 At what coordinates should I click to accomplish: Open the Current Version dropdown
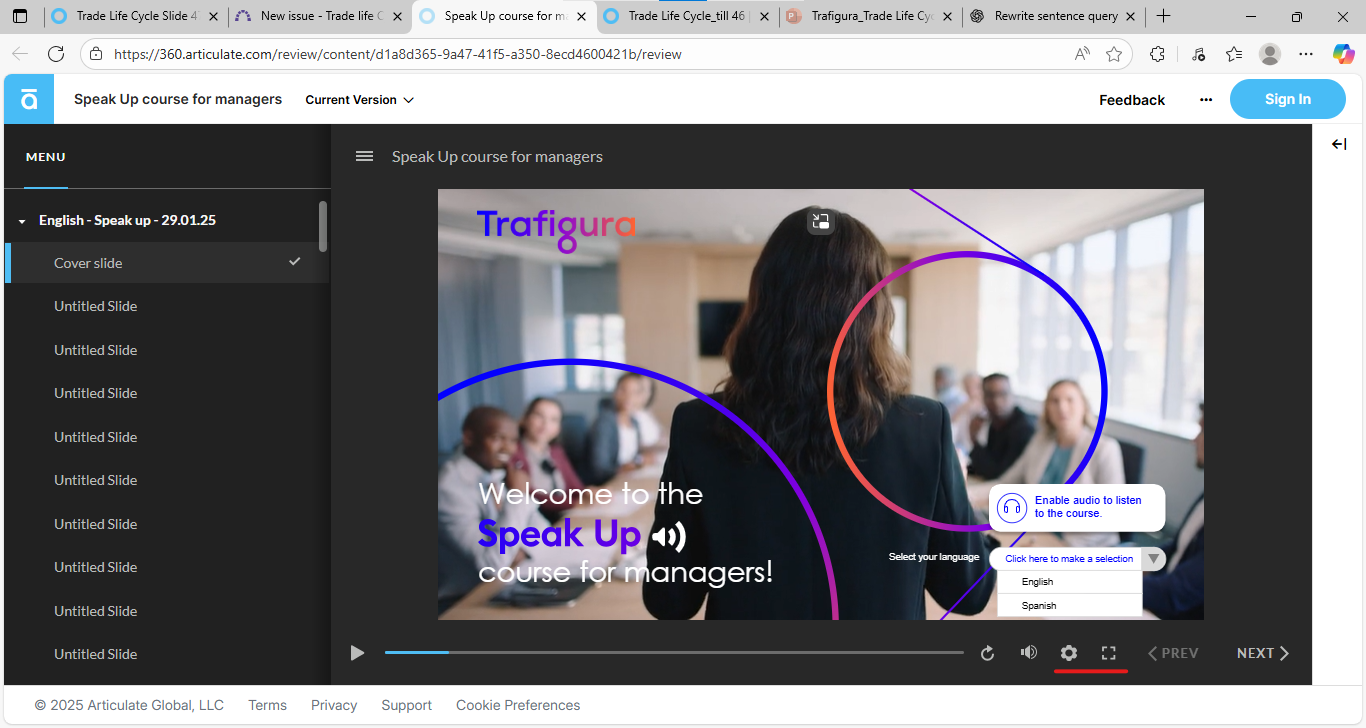(359, 100)
